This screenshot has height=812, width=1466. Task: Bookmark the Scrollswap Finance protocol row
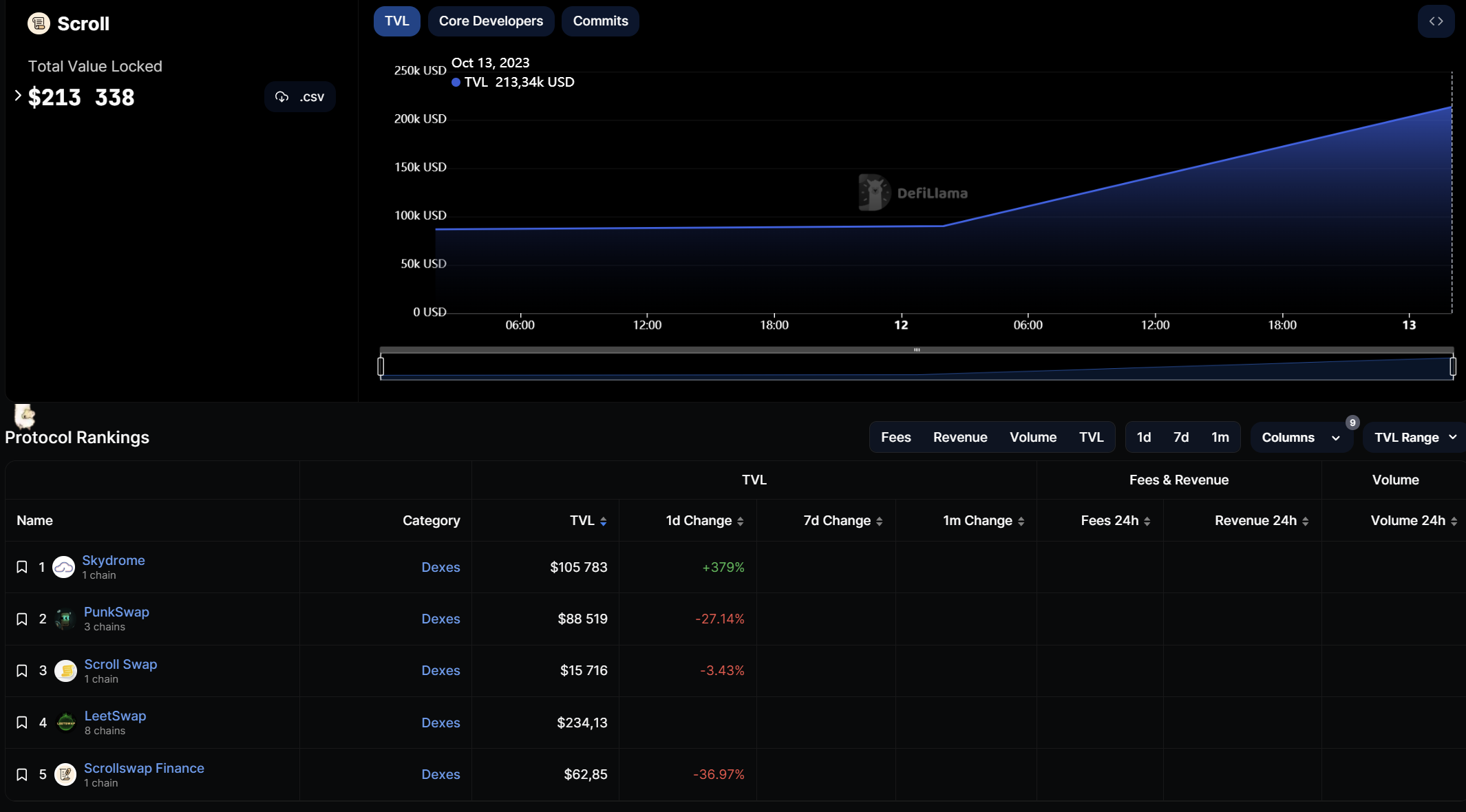22,775
